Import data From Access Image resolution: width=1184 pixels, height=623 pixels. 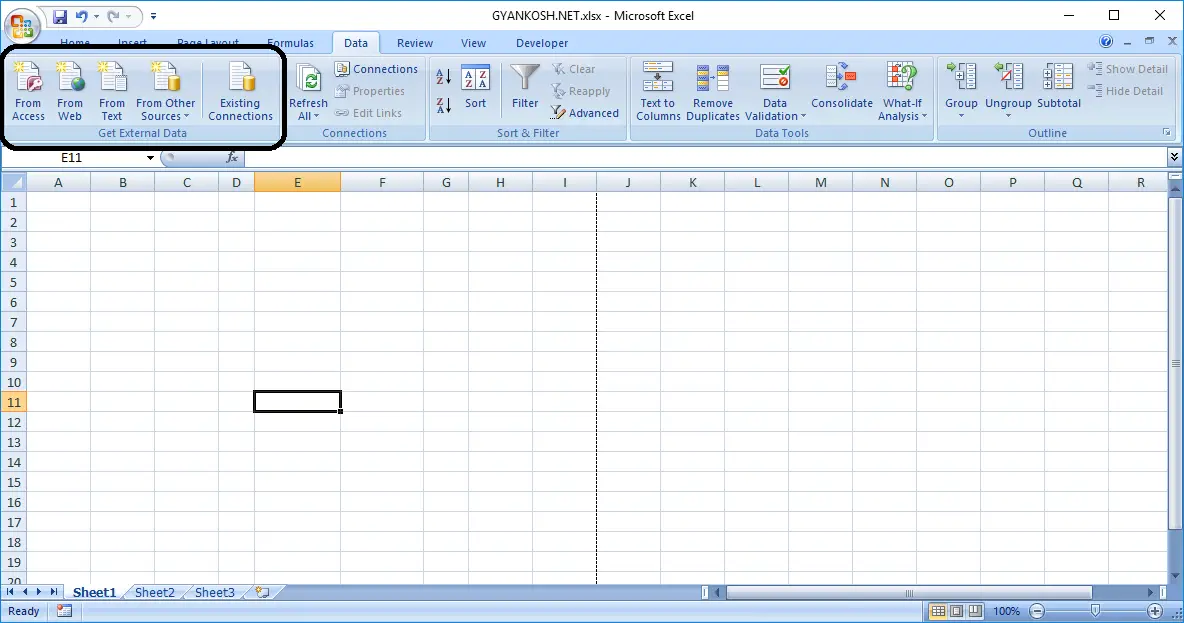point(28,91)
